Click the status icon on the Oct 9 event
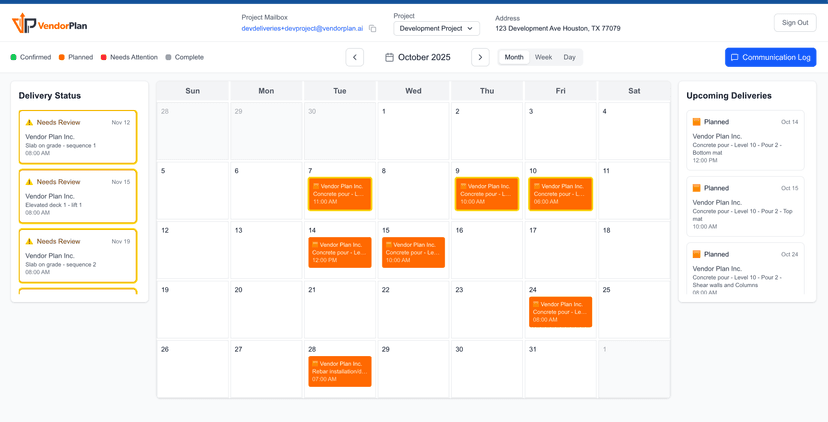This screenshot has height=422, width=828. [x=463, y=186]
